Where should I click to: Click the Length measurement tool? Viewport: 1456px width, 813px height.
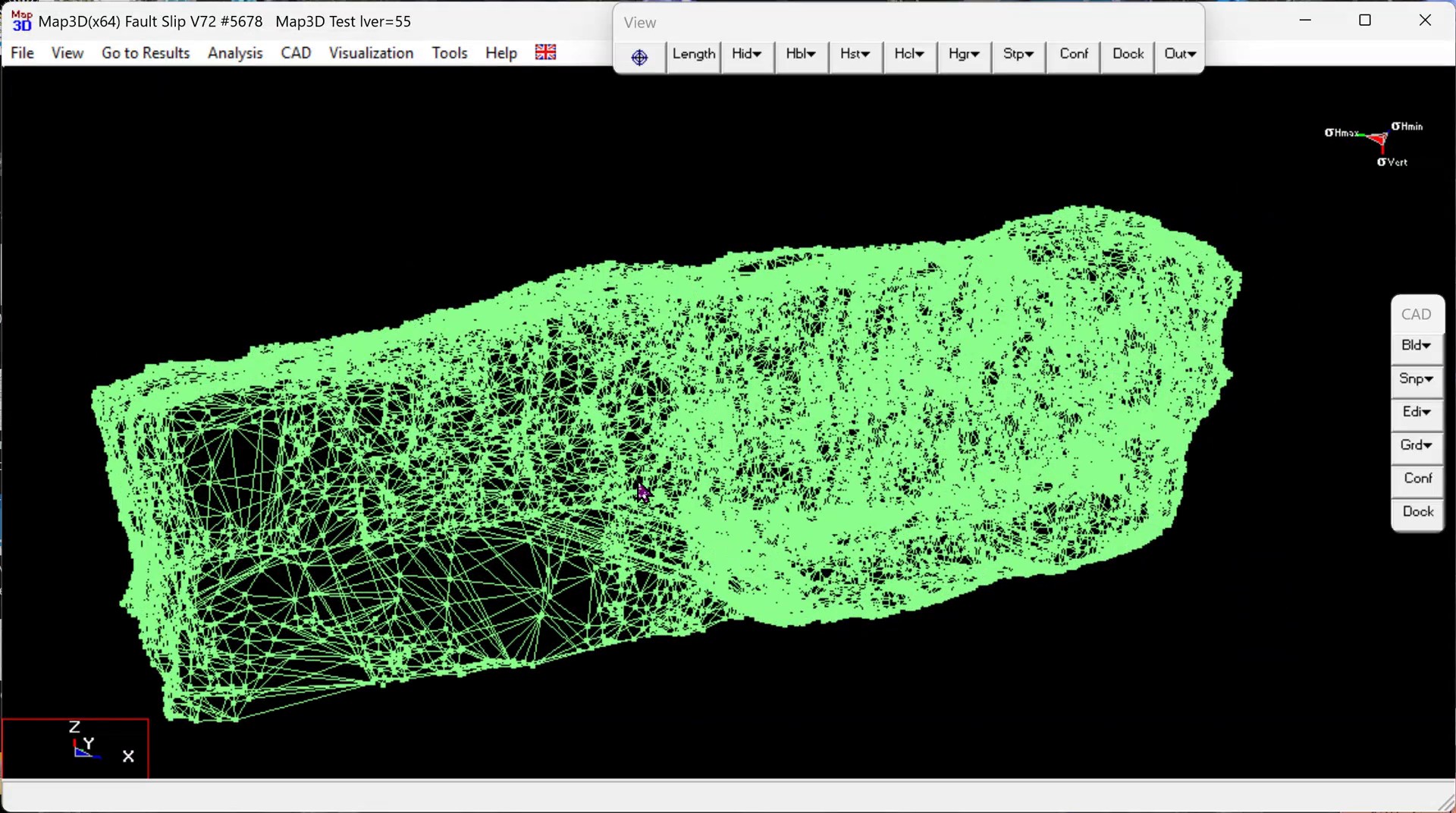click(693, 55)
